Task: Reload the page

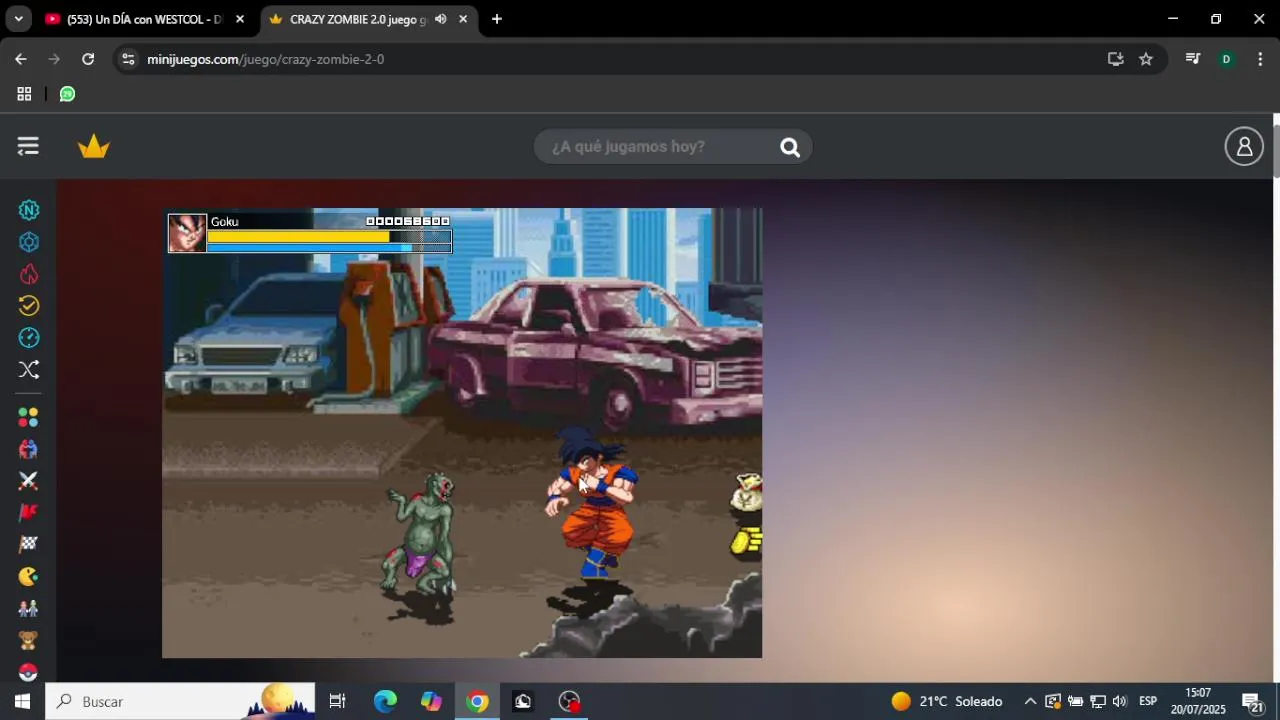Action: pos(88,59)
